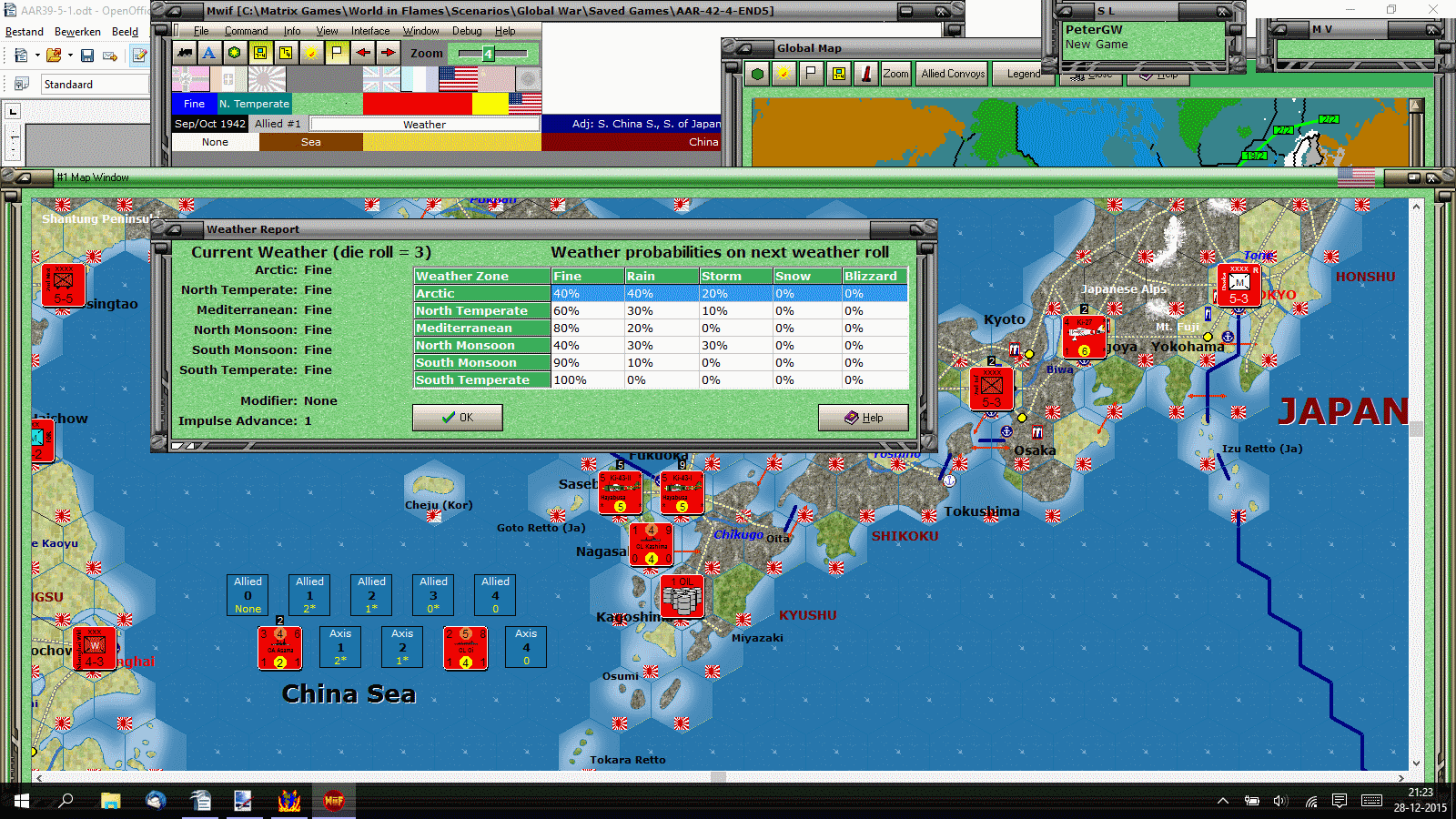Image resolution: width=1456 pixels, height=819 pixels.
Task: Click the blue letter A map labels icon
Action: click(x=209, y=53)
